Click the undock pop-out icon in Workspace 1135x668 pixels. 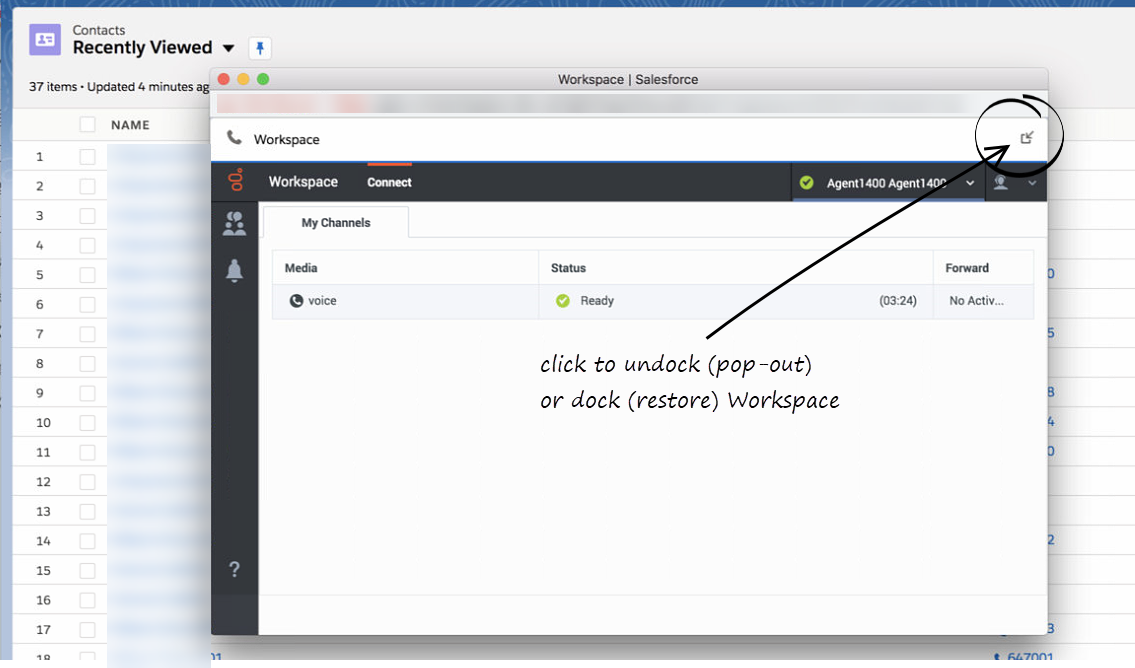click(1026, 138)
